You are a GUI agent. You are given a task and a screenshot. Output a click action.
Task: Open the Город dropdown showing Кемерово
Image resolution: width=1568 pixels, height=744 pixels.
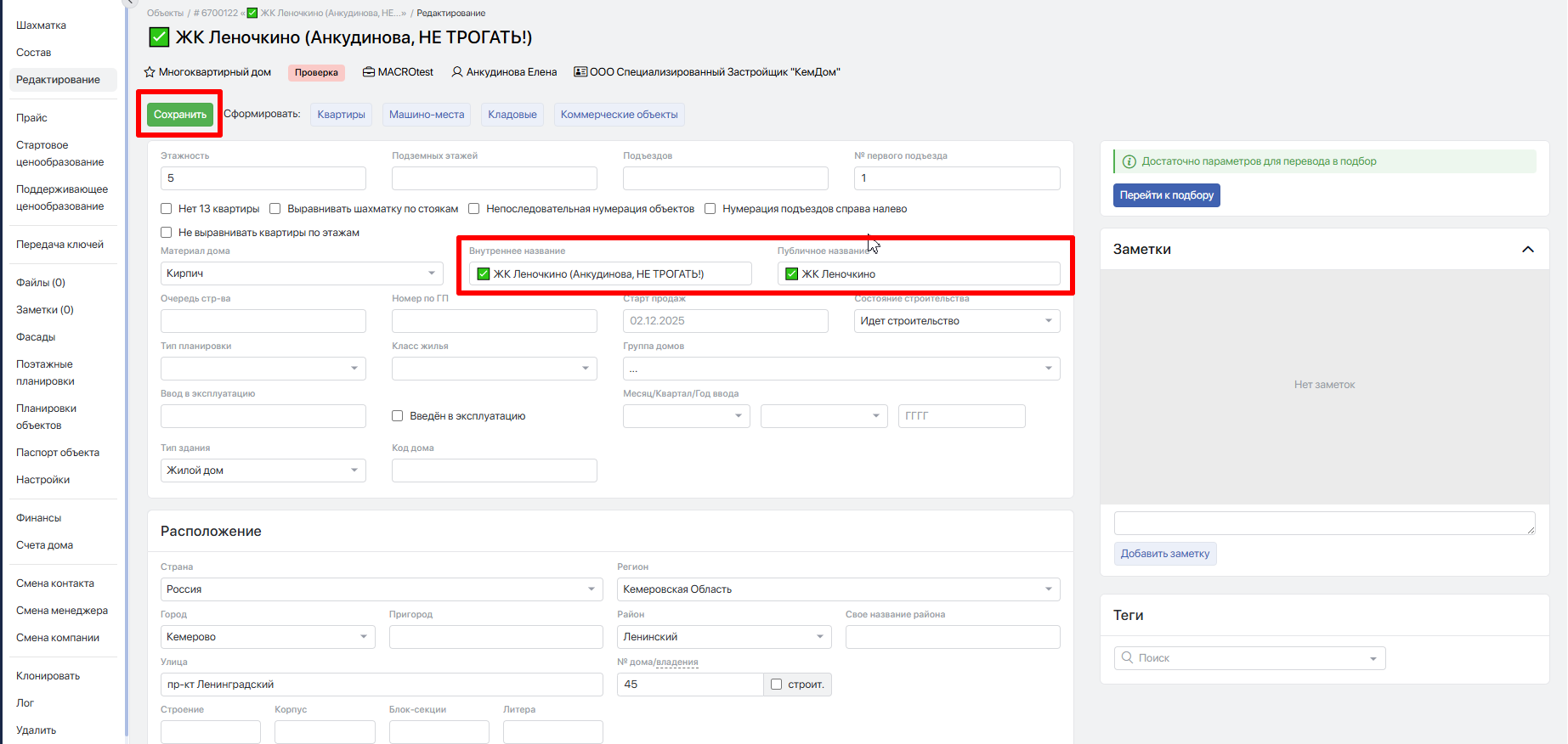(x=268, y=637)
